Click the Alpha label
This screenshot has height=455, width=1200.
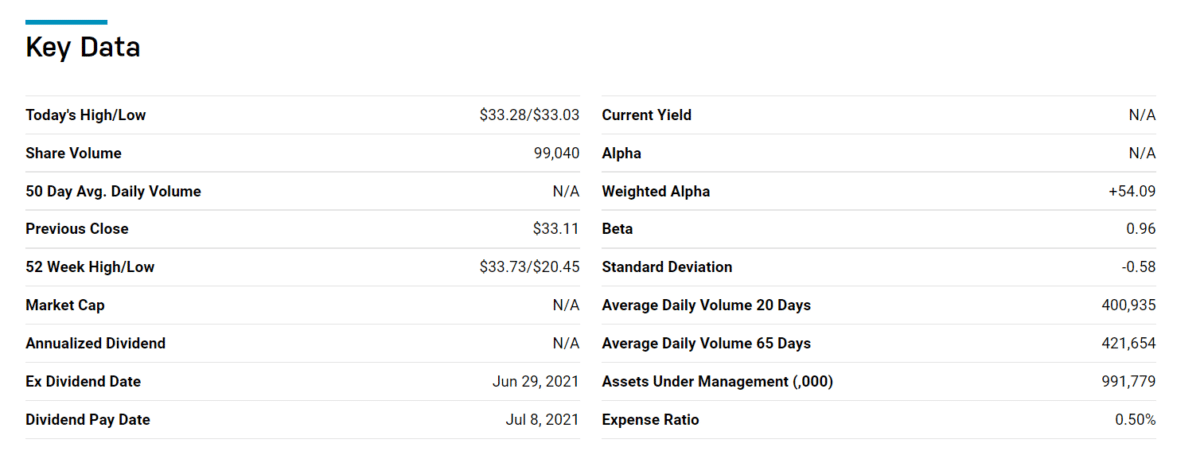(622, 153)
